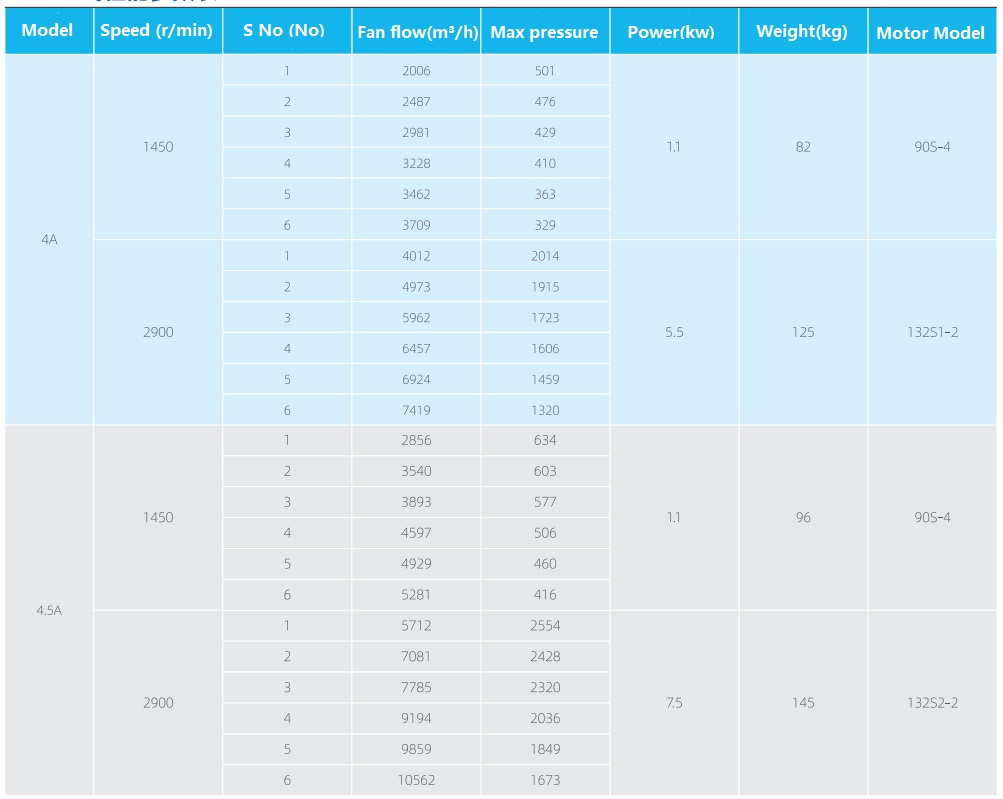
Task: Select weight value 125
Action: coord(803,332)
